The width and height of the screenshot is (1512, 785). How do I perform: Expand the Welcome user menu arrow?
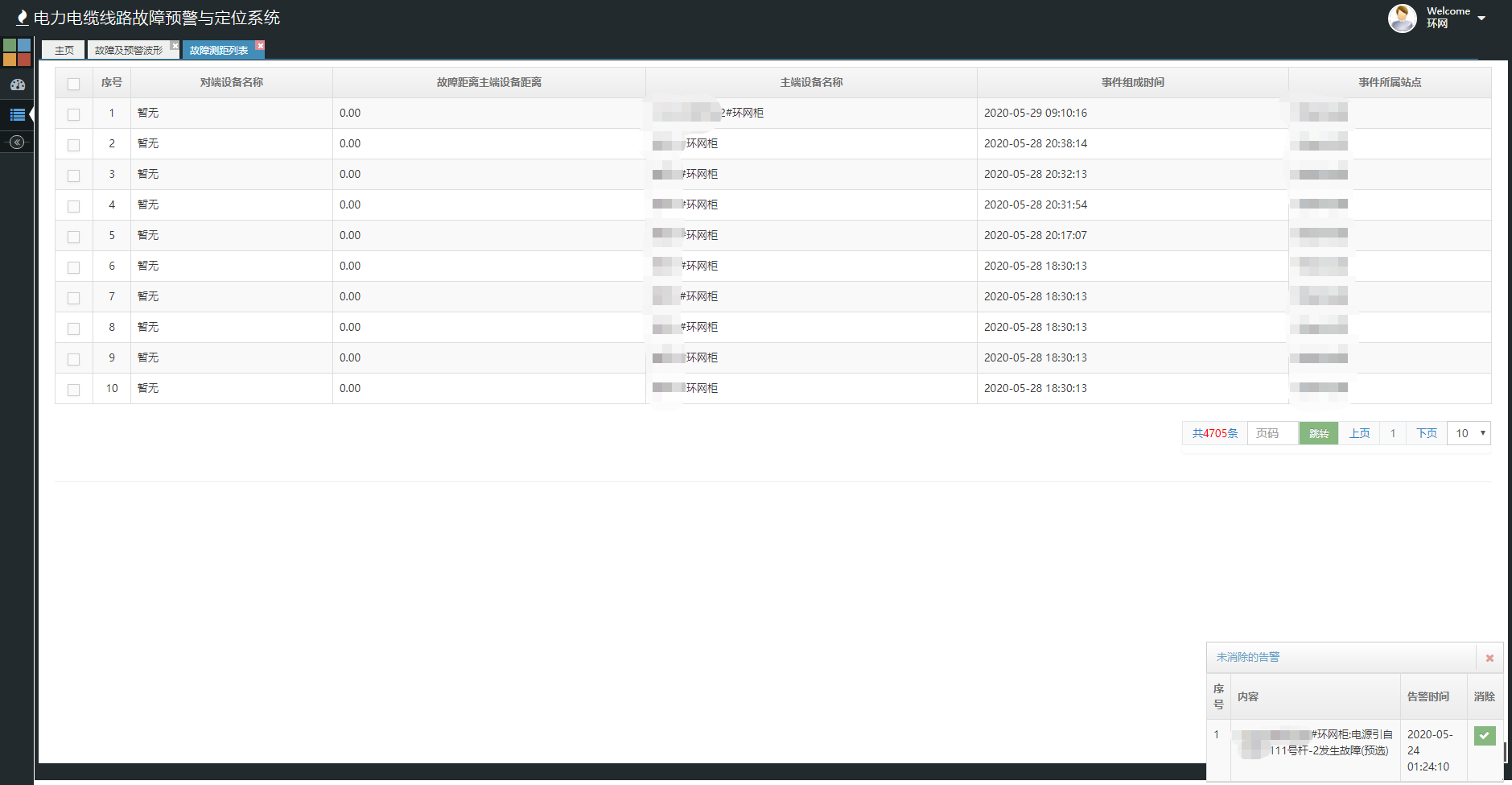(x=1481, y=18)
